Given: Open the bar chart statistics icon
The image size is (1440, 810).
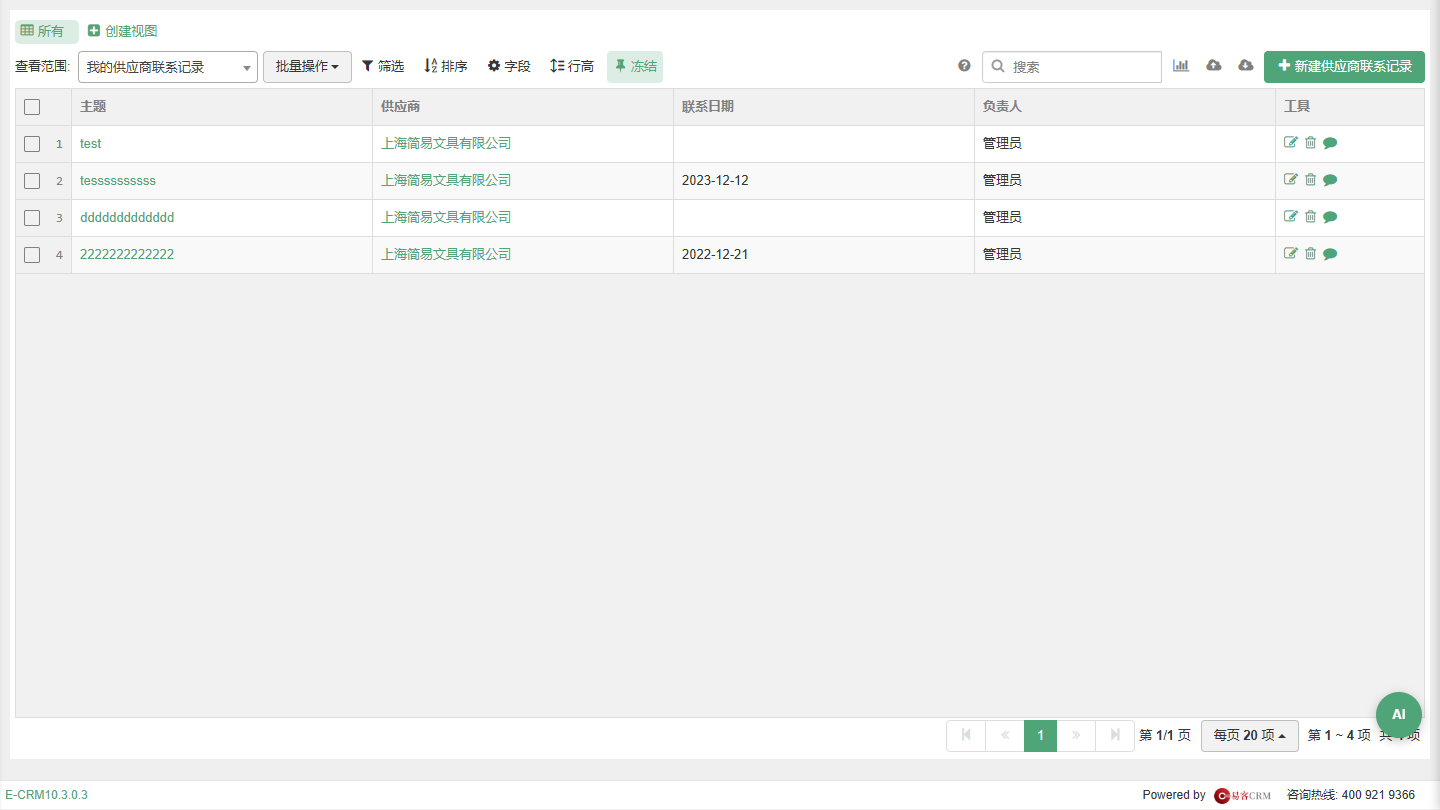Looking at the screenshot, I should pyautogui.click(x=1181, y=66).
